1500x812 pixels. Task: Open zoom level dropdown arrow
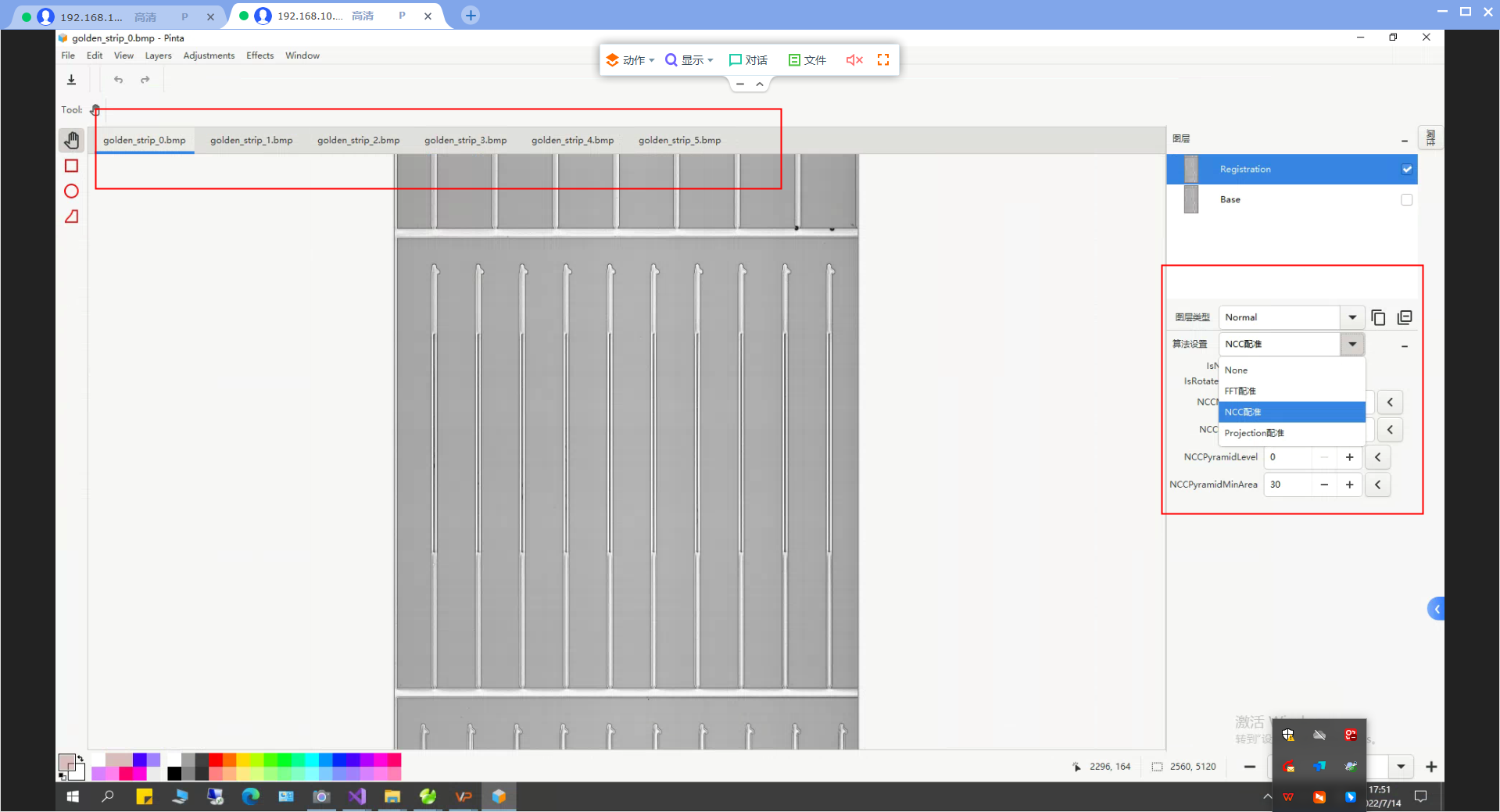1401,767
